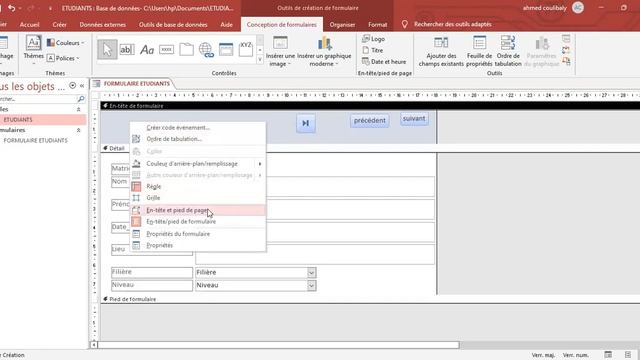Open the Accueil ribbon tab
Viewport: 640px width, 360px height.
click(x=29, y=24)
